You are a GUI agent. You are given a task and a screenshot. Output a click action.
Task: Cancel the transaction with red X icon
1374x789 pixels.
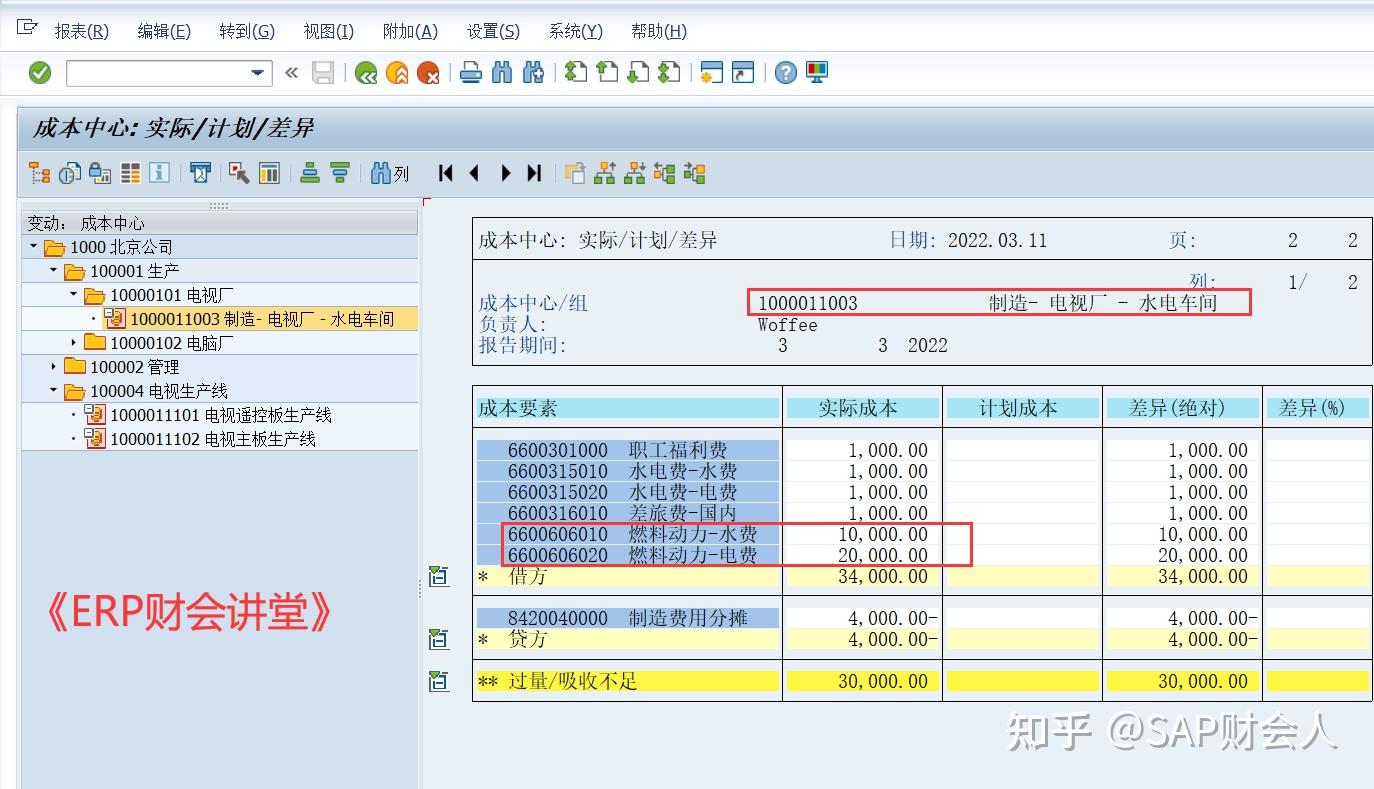coord(427,72)
